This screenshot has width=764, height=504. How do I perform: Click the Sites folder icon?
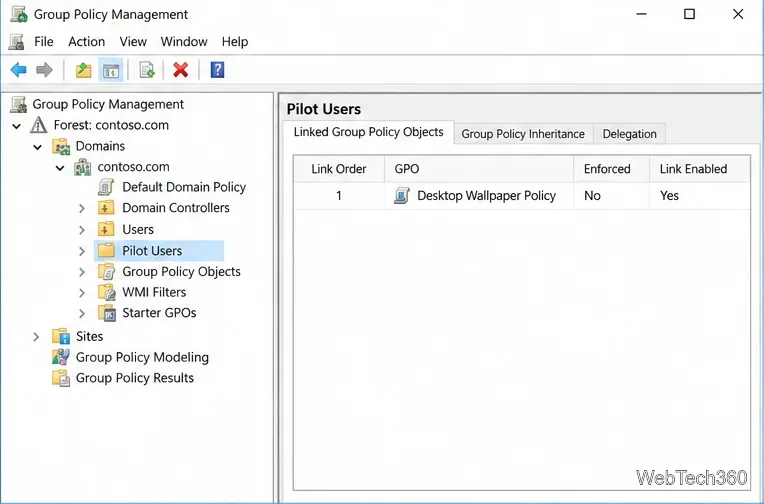tap(61, 336)
